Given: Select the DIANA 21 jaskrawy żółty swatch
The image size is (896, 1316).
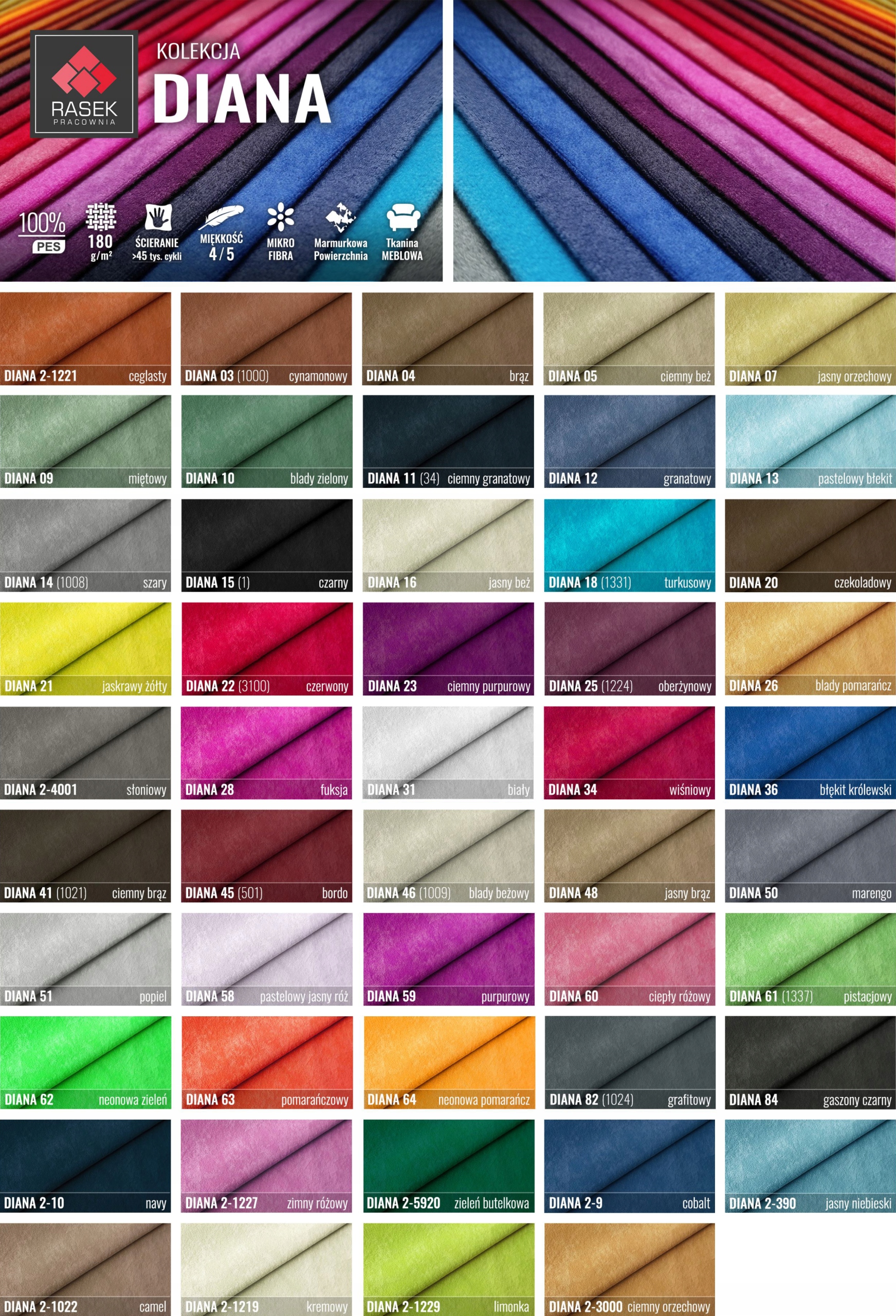Looking at the screenshot, I should coord(85,649).
